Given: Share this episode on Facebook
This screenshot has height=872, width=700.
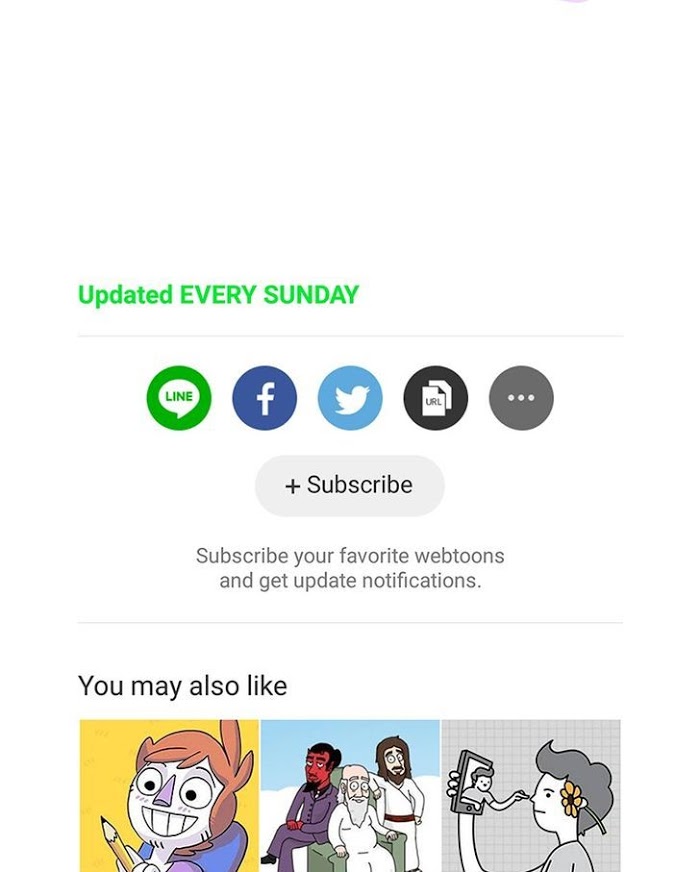Looking at the screenshot, I should pos(264,398).
